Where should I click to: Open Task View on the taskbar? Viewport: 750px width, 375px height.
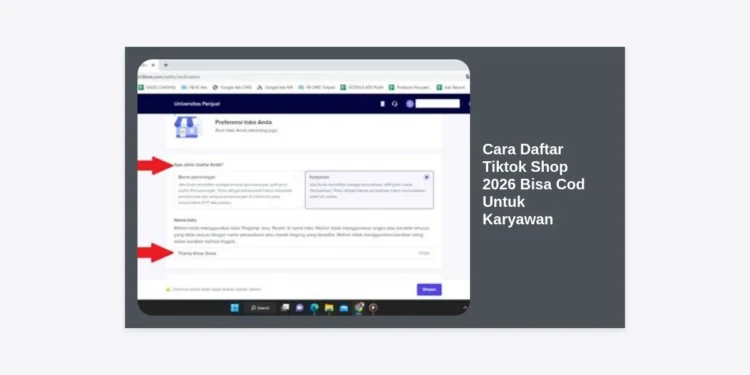pyautogui.click(x=285, y=308)
